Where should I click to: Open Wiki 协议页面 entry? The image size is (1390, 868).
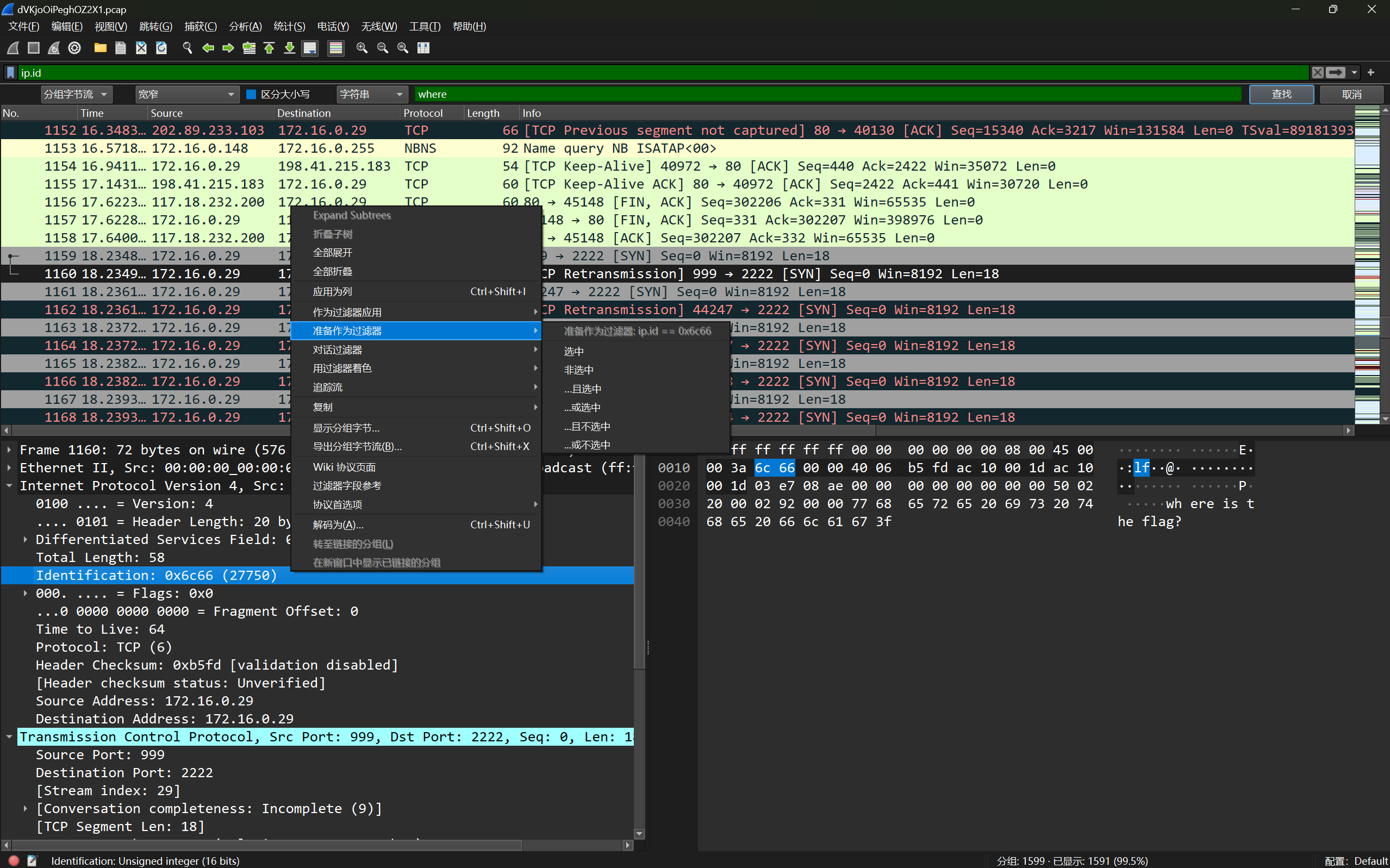417,467
